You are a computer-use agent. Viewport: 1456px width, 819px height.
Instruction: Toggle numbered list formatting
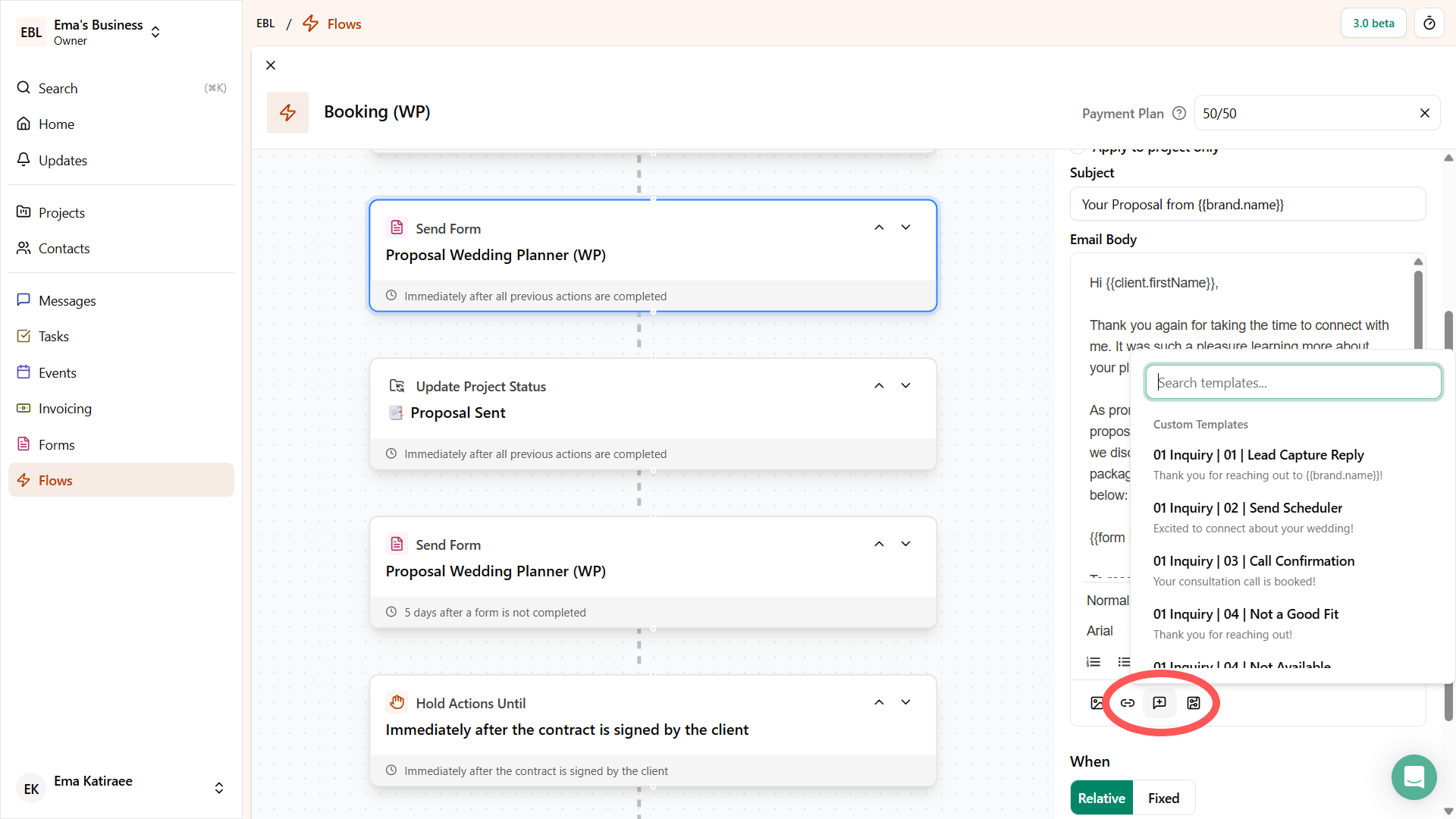coord(1093,661)
